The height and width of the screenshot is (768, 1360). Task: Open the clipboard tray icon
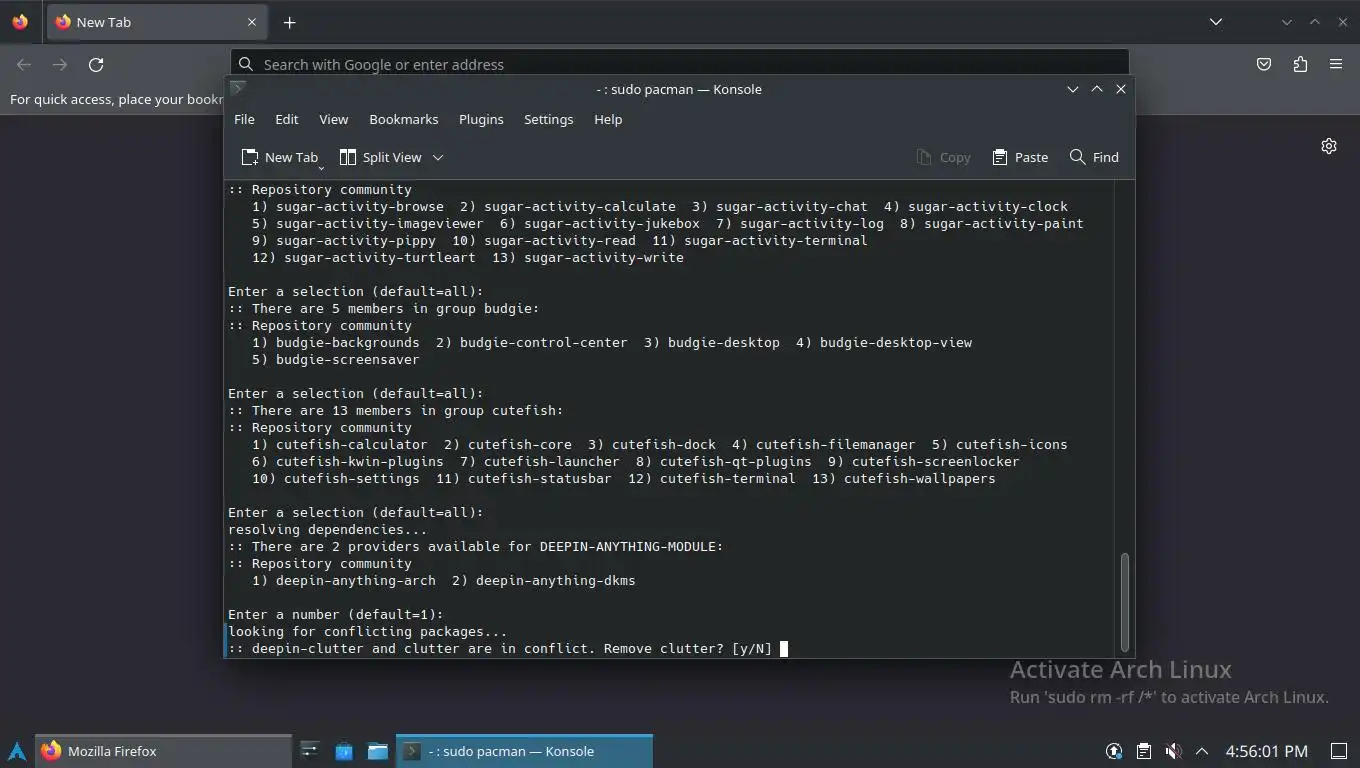click(1144, 751)
